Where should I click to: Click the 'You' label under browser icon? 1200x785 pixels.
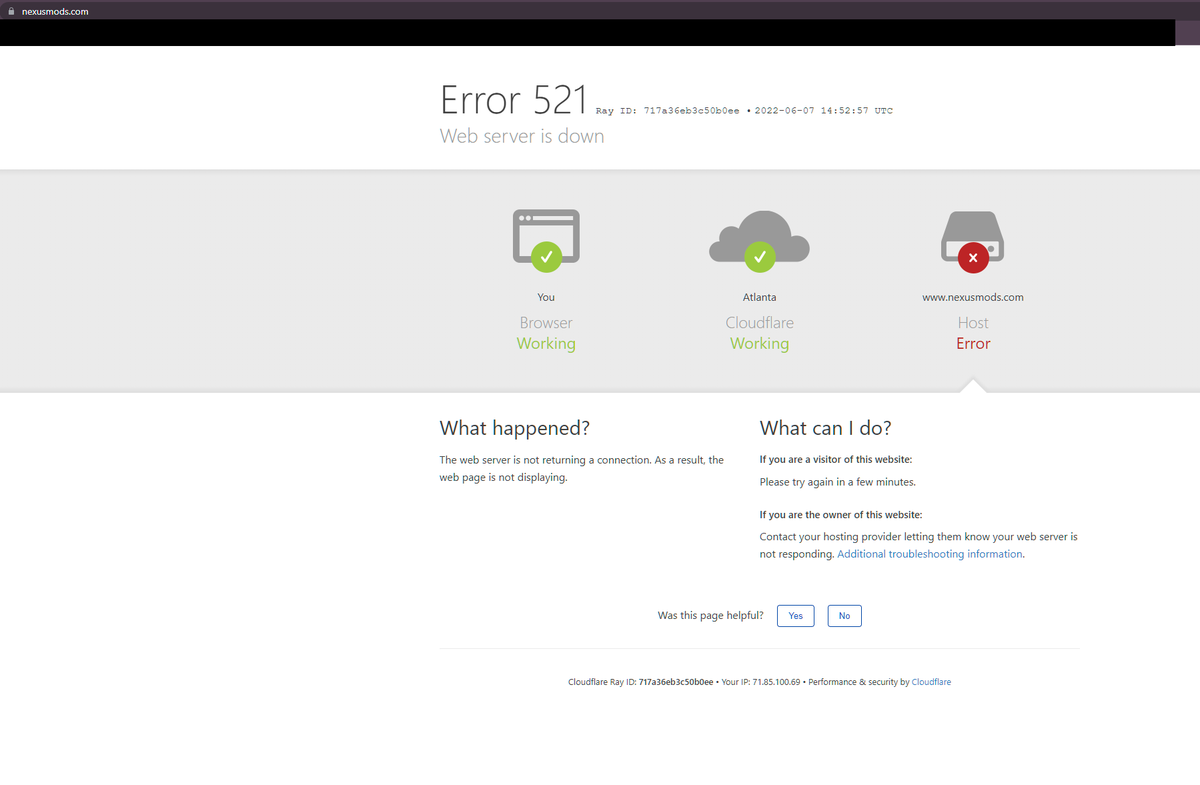546,297
